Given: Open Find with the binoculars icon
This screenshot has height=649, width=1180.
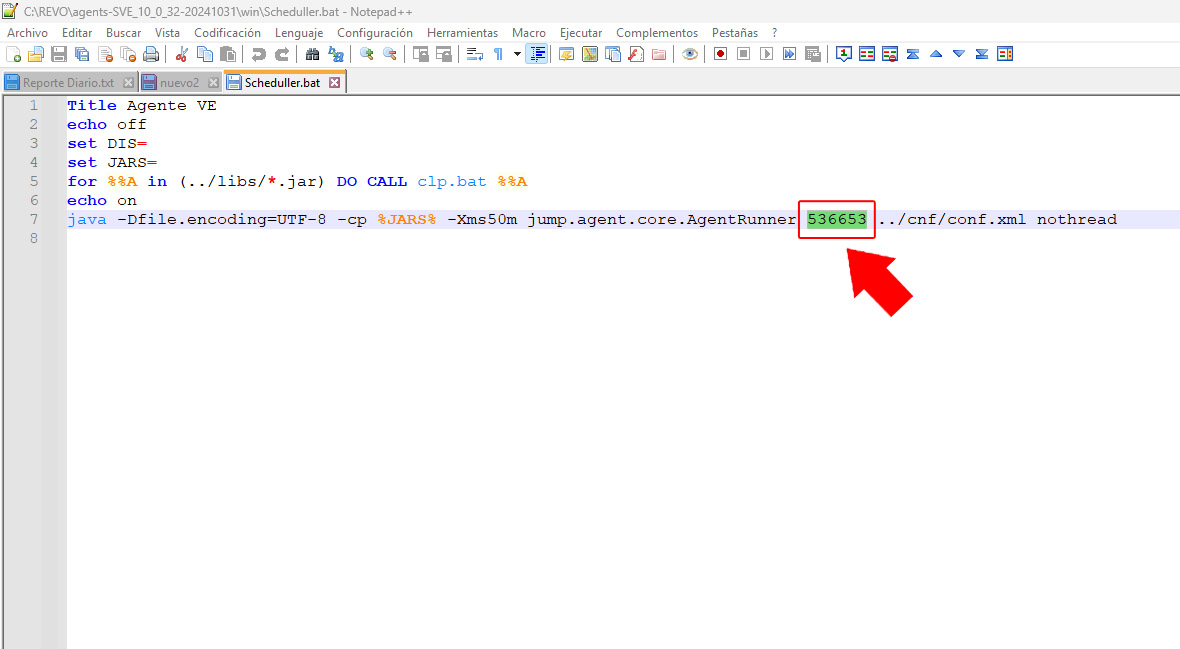Looking at the screenshot, I should (313, 54).
